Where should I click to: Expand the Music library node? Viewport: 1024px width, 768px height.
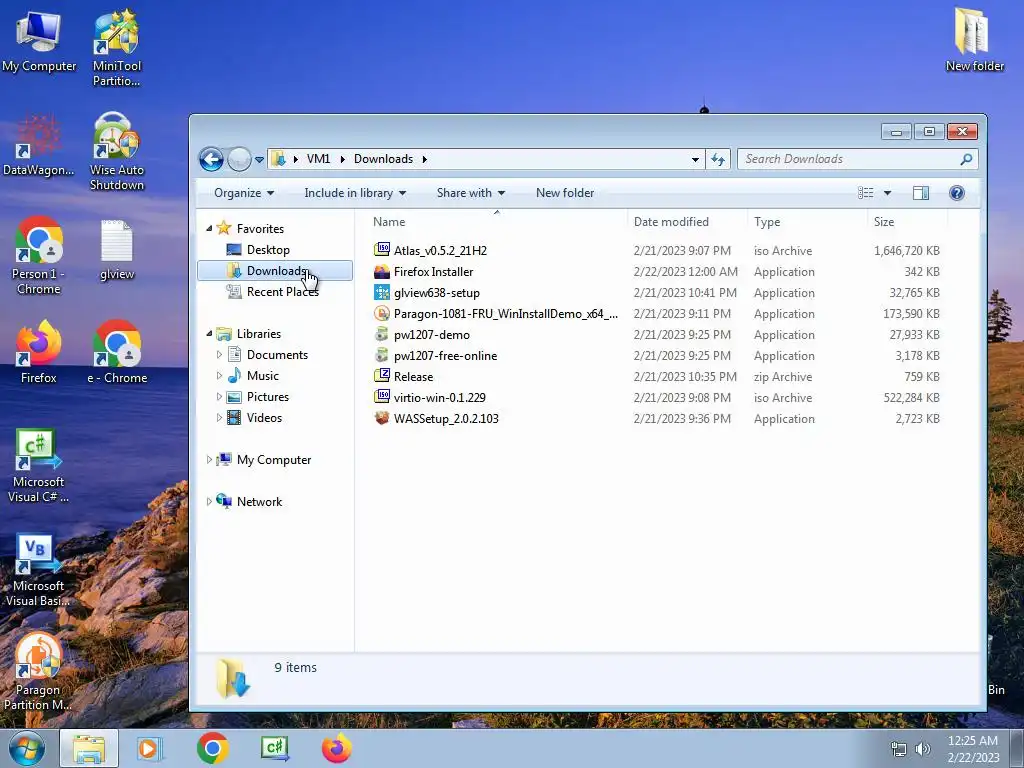pos(219,376)
